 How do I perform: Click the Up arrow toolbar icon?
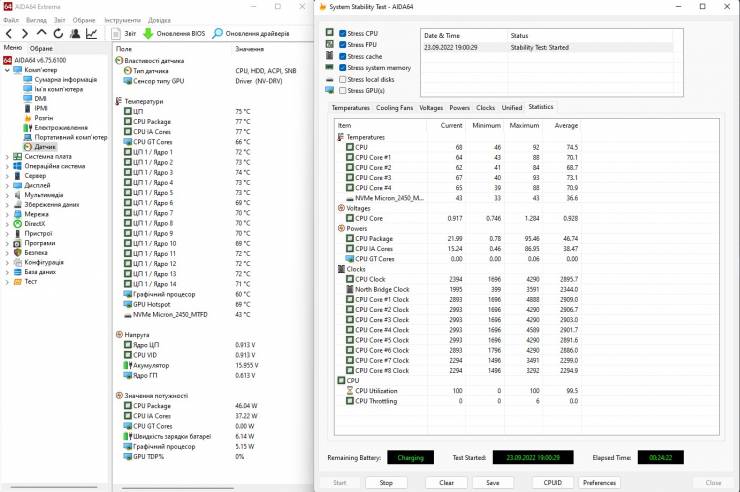tap(42, 33)
